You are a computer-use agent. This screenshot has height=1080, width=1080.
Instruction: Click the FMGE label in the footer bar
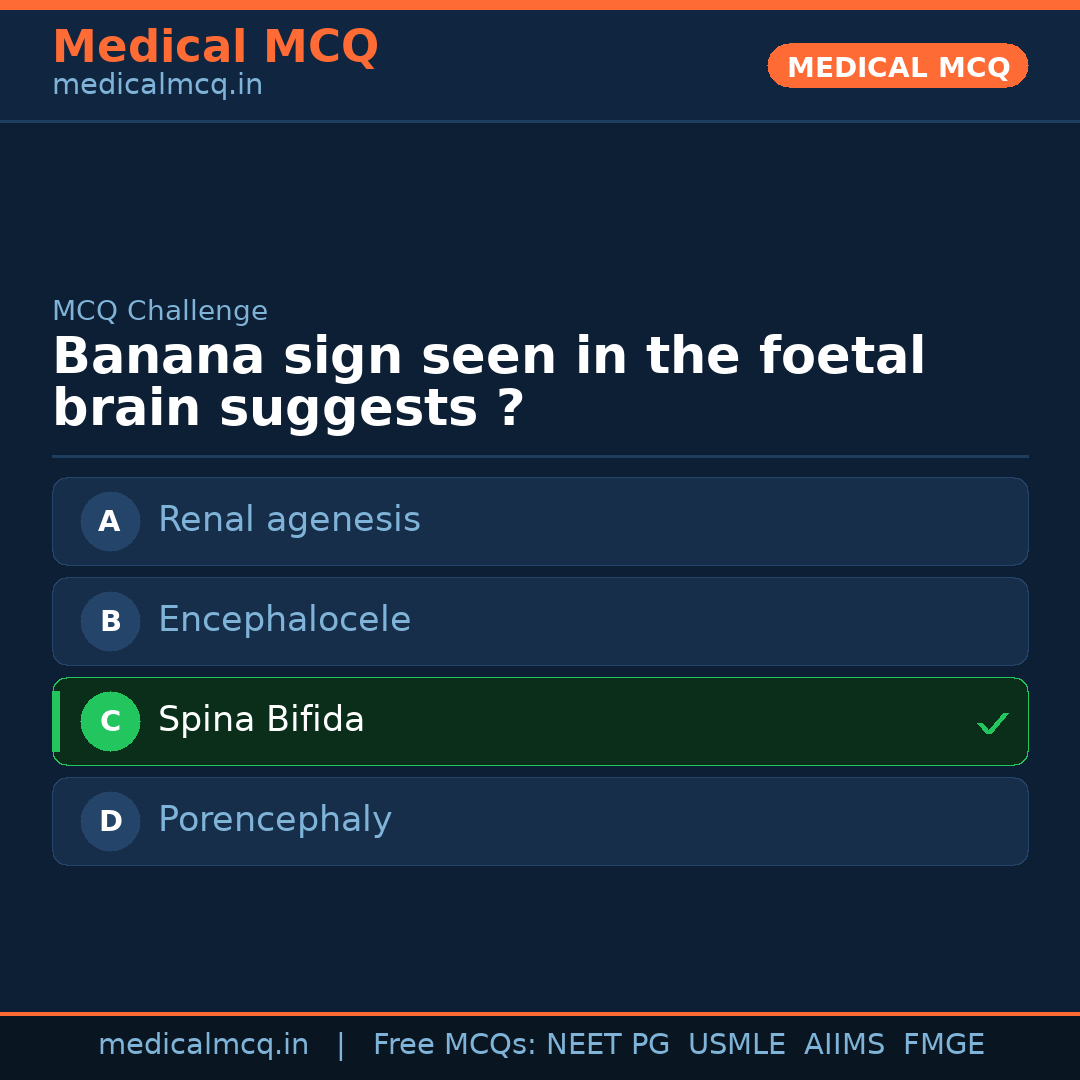tap(943, 1044)
